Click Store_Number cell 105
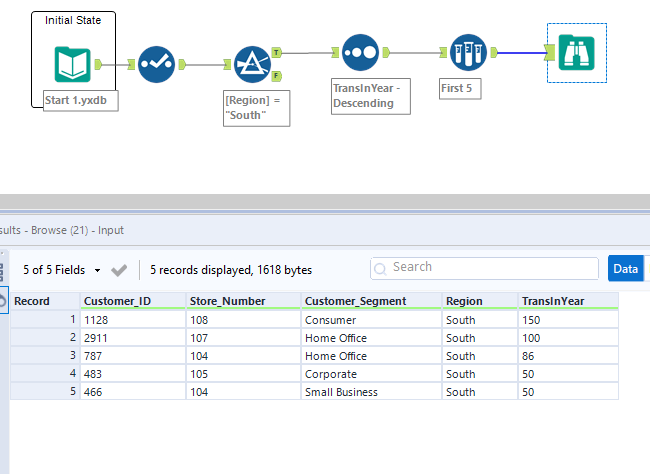This screenshot has width=650, height=474. click(243, 374)
